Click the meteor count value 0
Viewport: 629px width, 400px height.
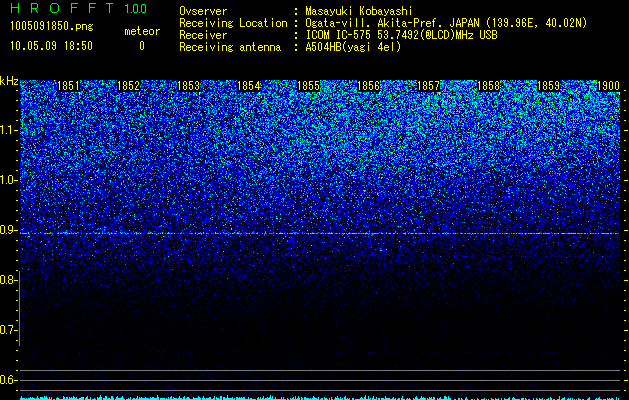point(142,46)
